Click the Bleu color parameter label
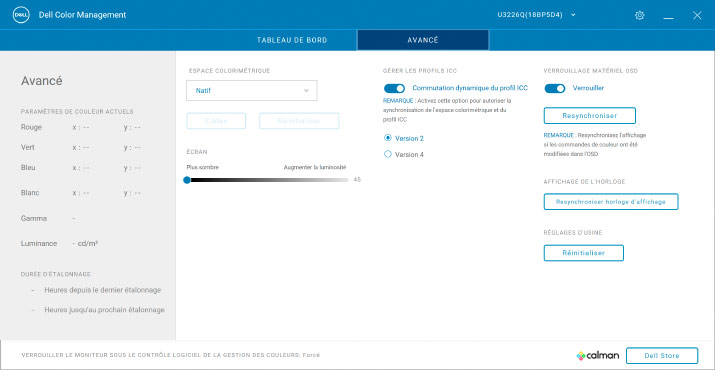The width and height of the screenshot is (715, 370). pyautogui.click(x=28, y=167)
